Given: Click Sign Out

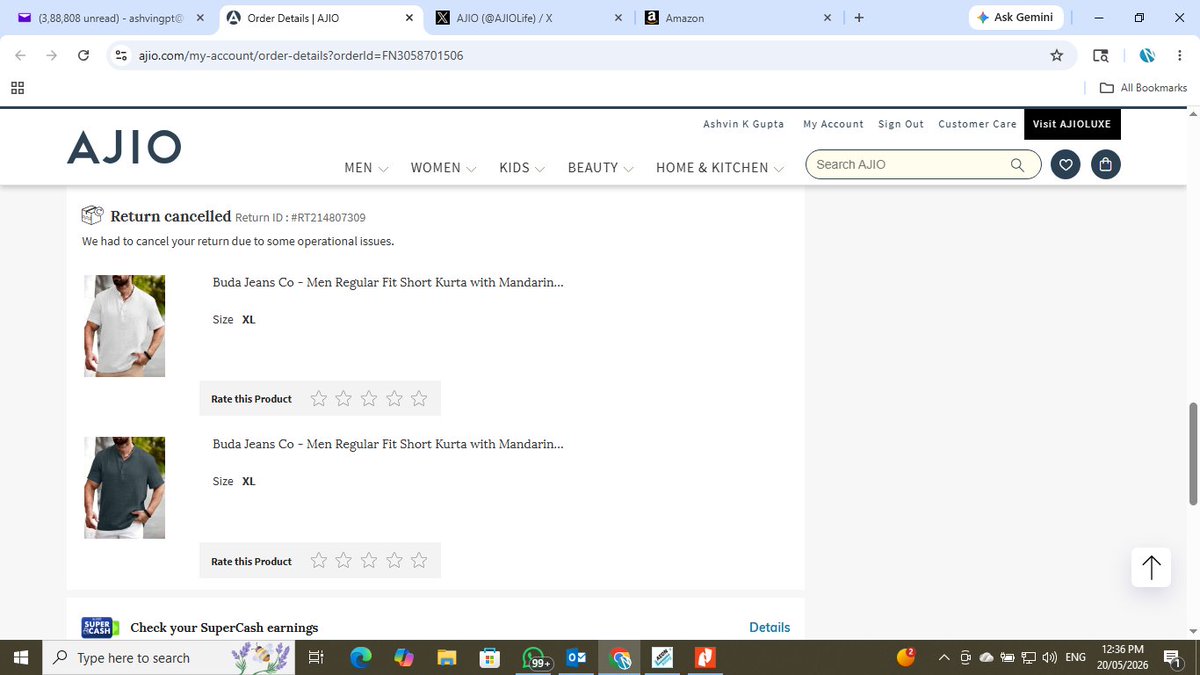Looking at the screenshot, I should (x=901, y=124).
